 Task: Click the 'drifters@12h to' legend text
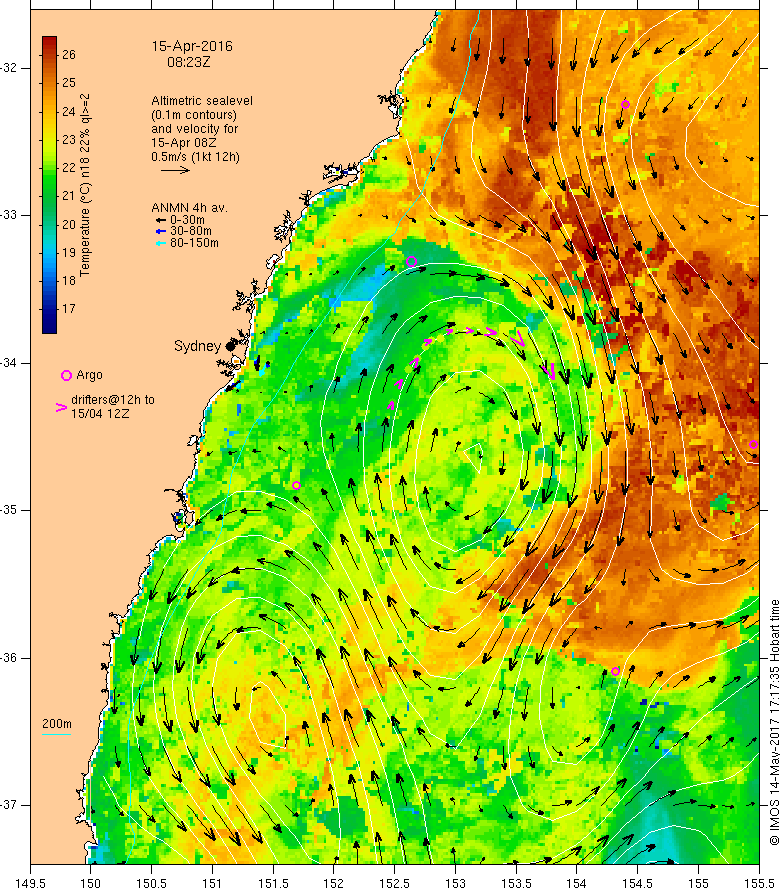(113, 400)
